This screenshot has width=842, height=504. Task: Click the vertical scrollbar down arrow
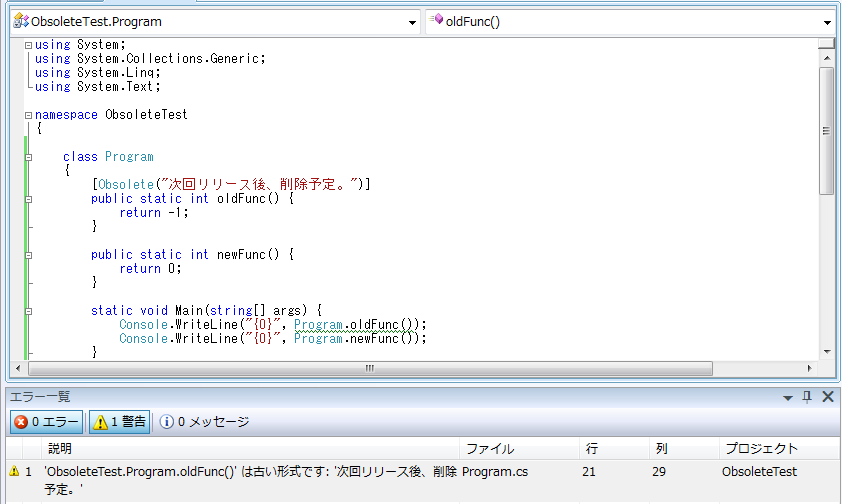[826, 352]
